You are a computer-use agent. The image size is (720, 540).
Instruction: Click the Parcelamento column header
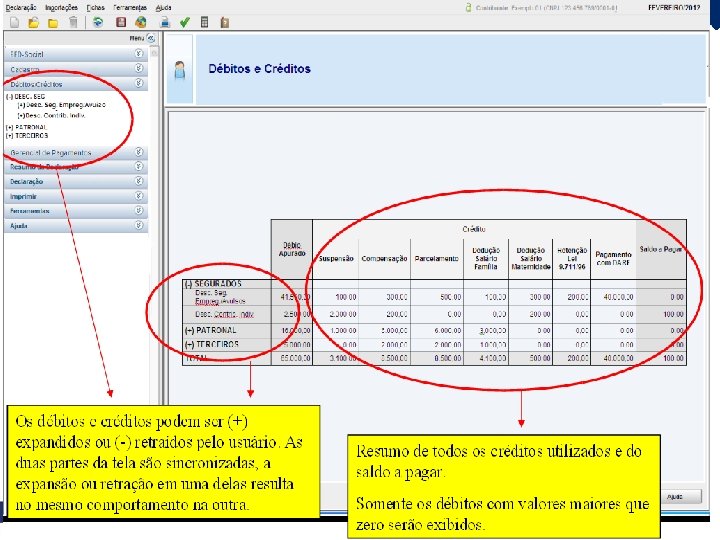(437, 259)
